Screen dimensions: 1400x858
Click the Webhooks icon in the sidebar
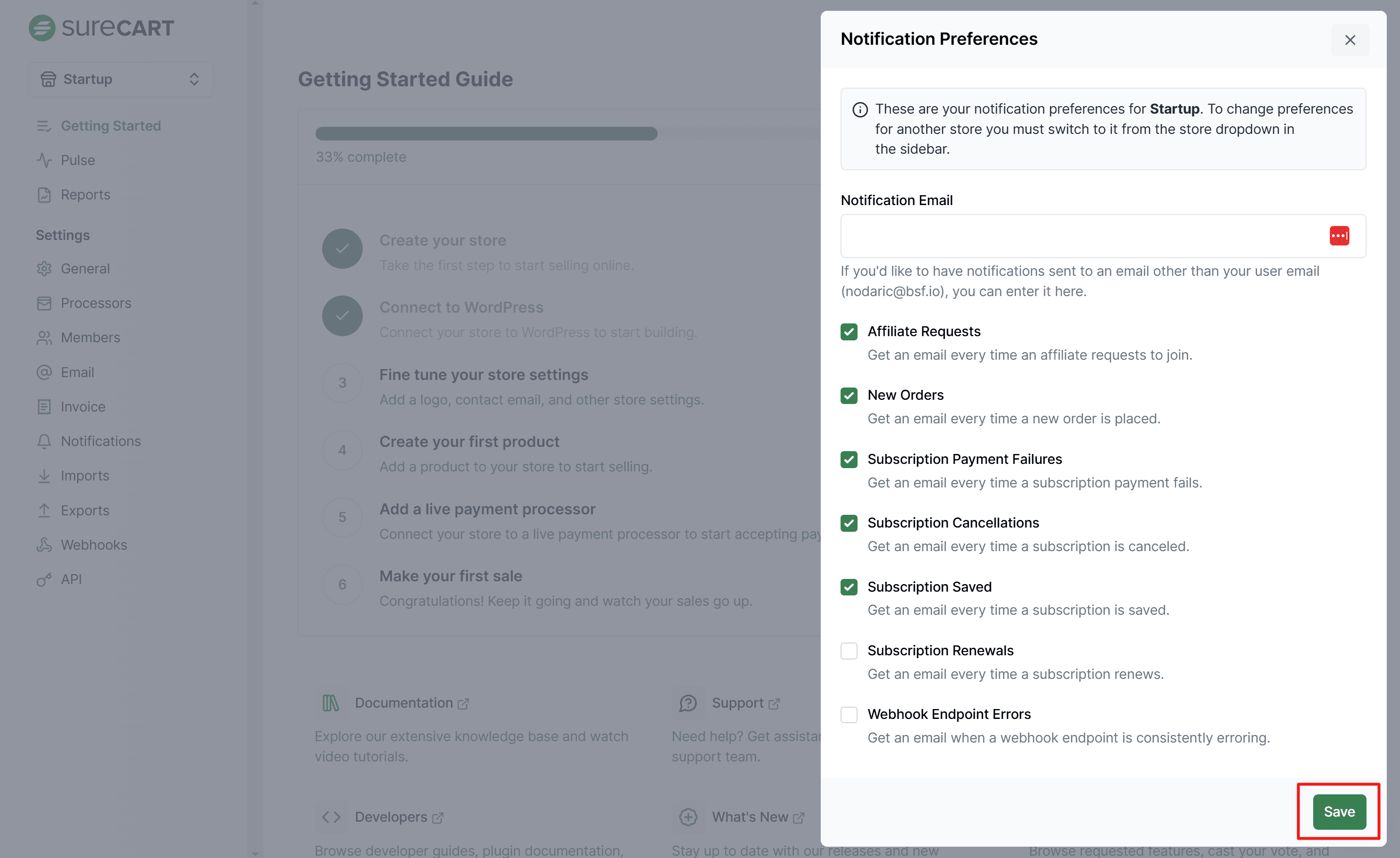(x=44, y=544)
